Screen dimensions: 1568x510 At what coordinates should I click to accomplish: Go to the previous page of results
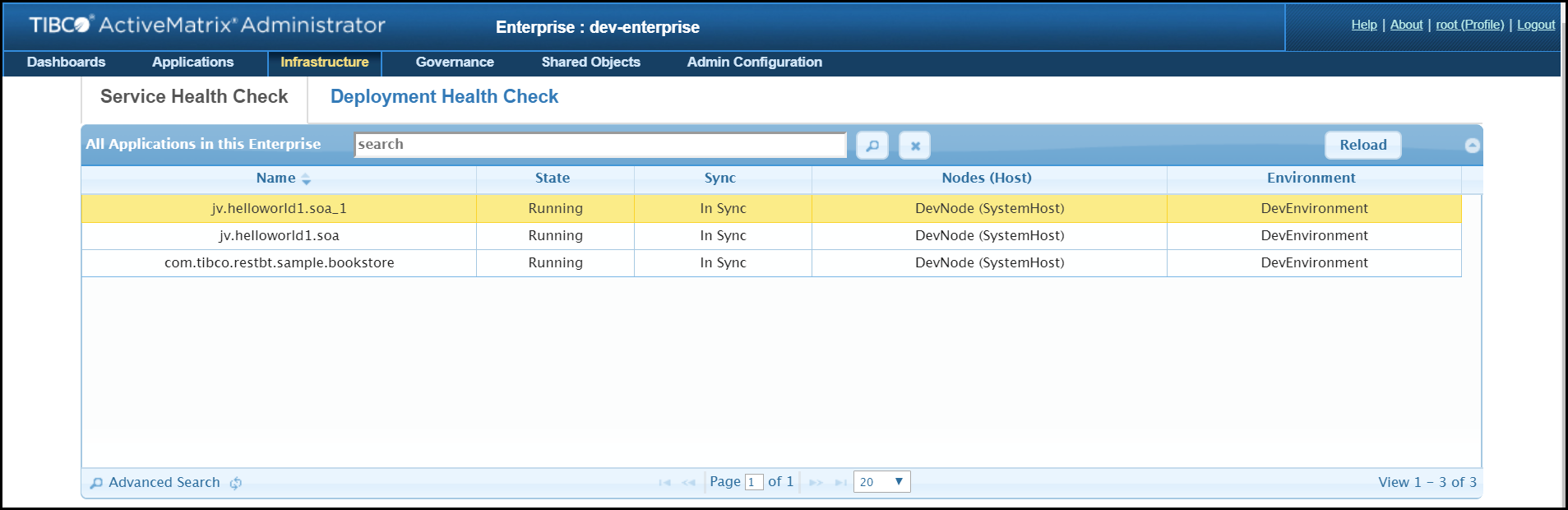[x=688, y=483]
